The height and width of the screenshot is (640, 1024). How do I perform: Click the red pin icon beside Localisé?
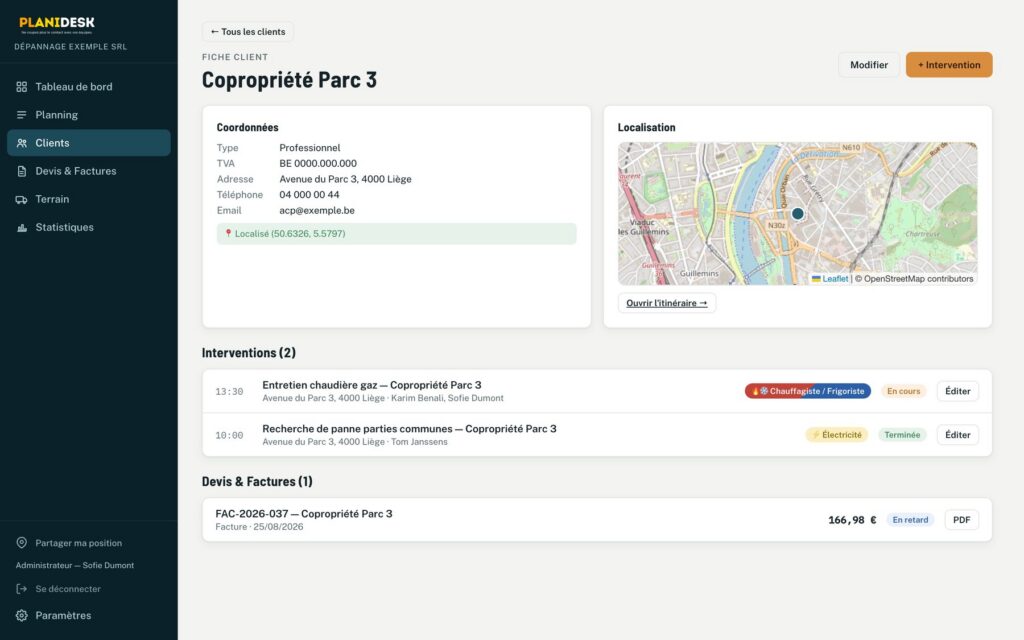228,233
